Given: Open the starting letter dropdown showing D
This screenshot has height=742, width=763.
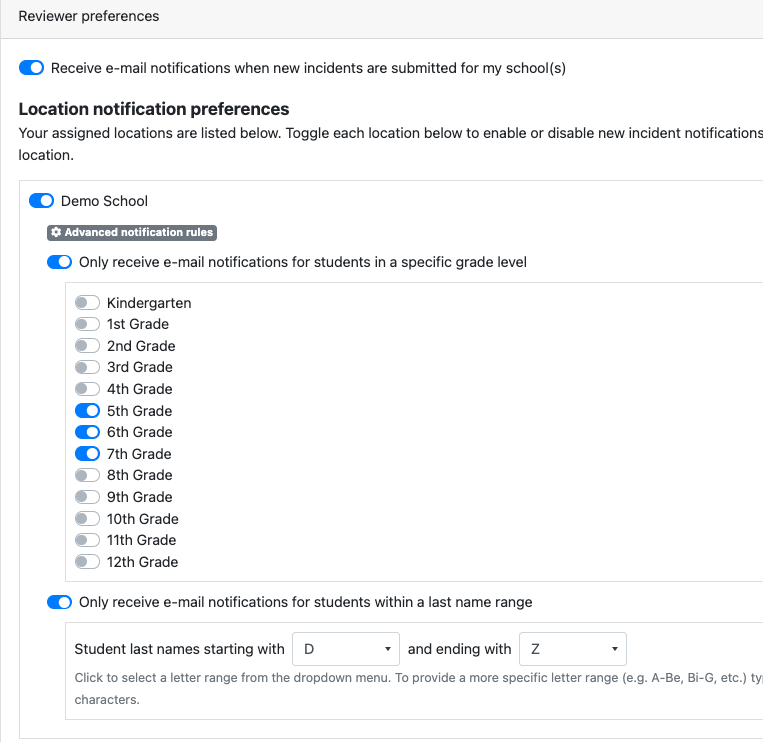Looking at the screenshot, I should [x=346, y=649].
